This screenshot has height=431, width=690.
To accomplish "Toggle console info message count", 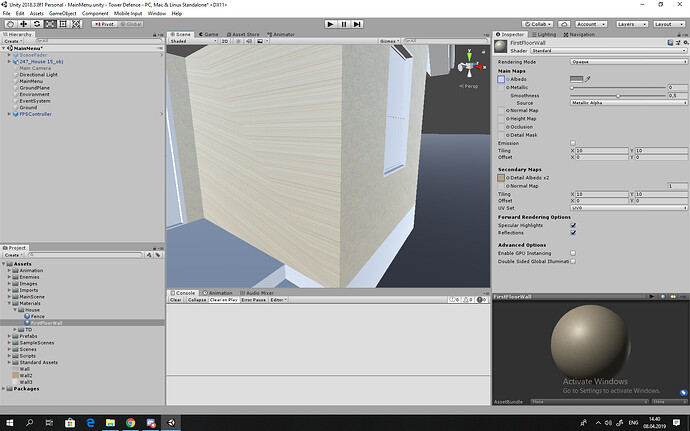I will tap(454, 300).
